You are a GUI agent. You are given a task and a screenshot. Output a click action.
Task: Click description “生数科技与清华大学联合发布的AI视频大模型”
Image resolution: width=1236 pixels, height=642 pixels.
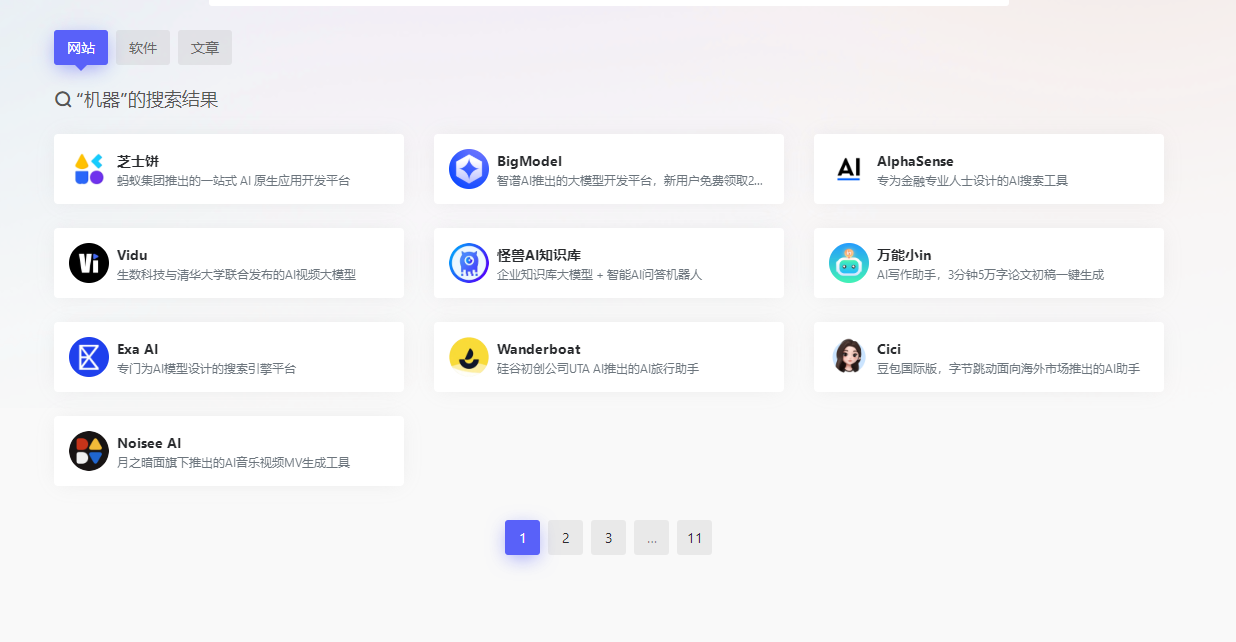click(236, 275)
